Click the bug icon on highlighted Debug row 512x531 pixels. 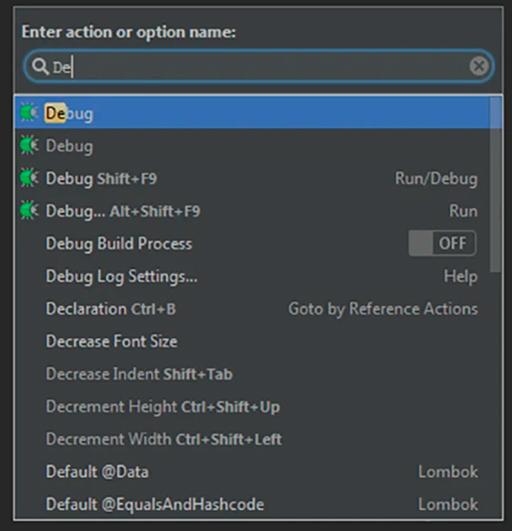coord(29,113)
